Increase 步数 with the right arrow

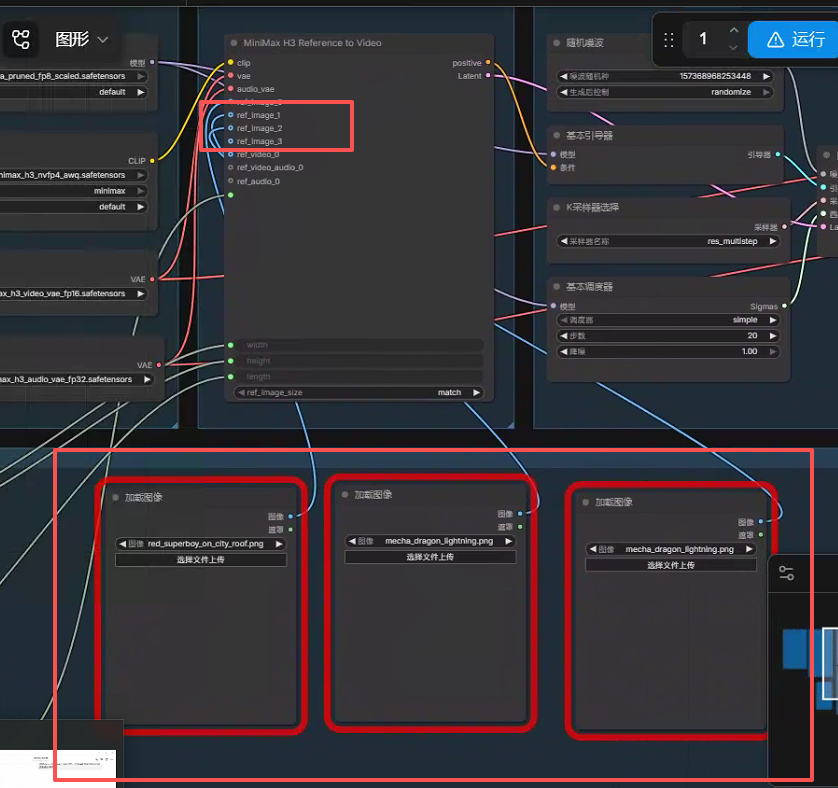pos(773,336)
